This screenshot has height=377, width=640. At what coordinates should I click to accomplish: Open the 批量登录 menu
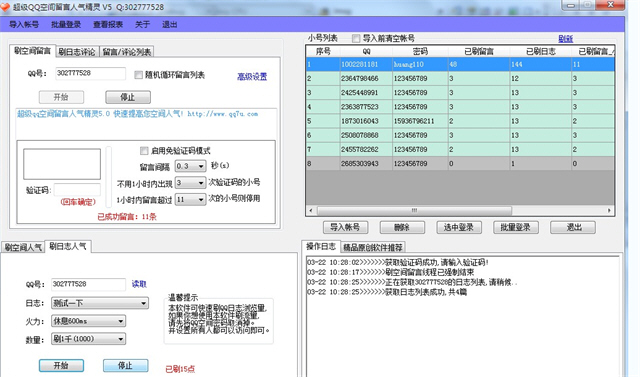click(66, 24)
